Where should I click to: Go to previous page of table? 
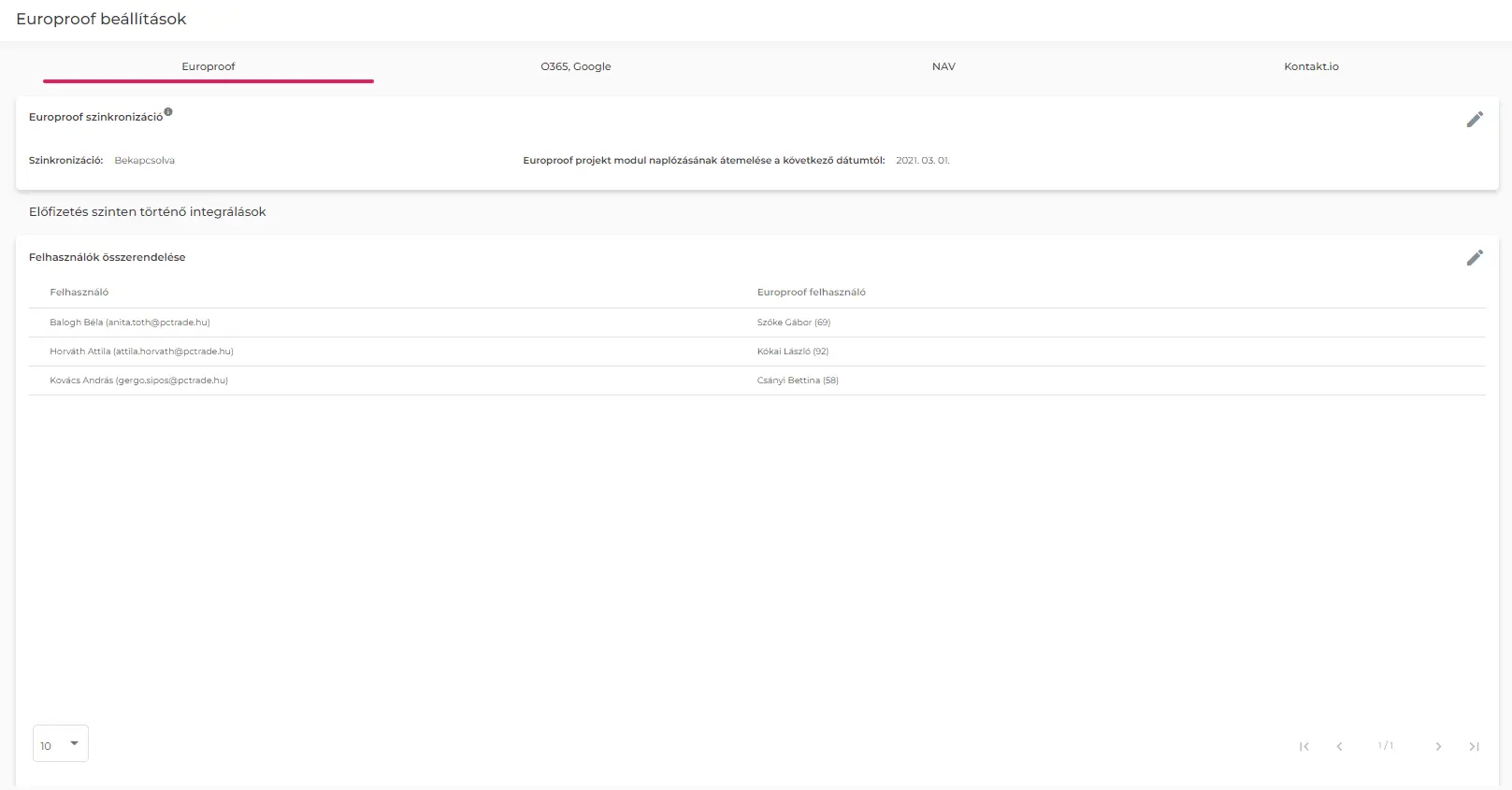(x=1340, y=746)
